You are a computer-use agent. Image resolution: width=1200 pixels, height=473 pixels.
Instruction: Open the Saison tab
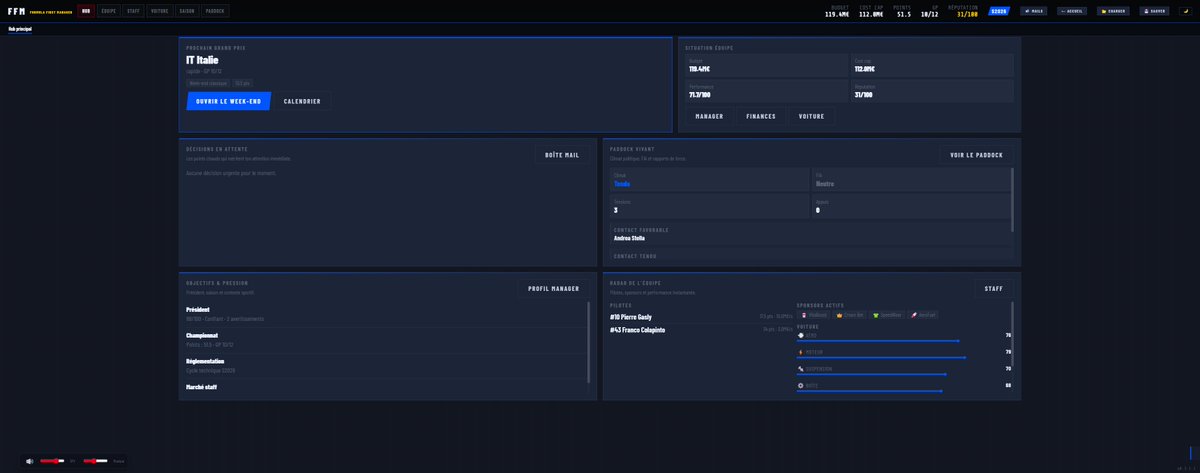point(186,11)
